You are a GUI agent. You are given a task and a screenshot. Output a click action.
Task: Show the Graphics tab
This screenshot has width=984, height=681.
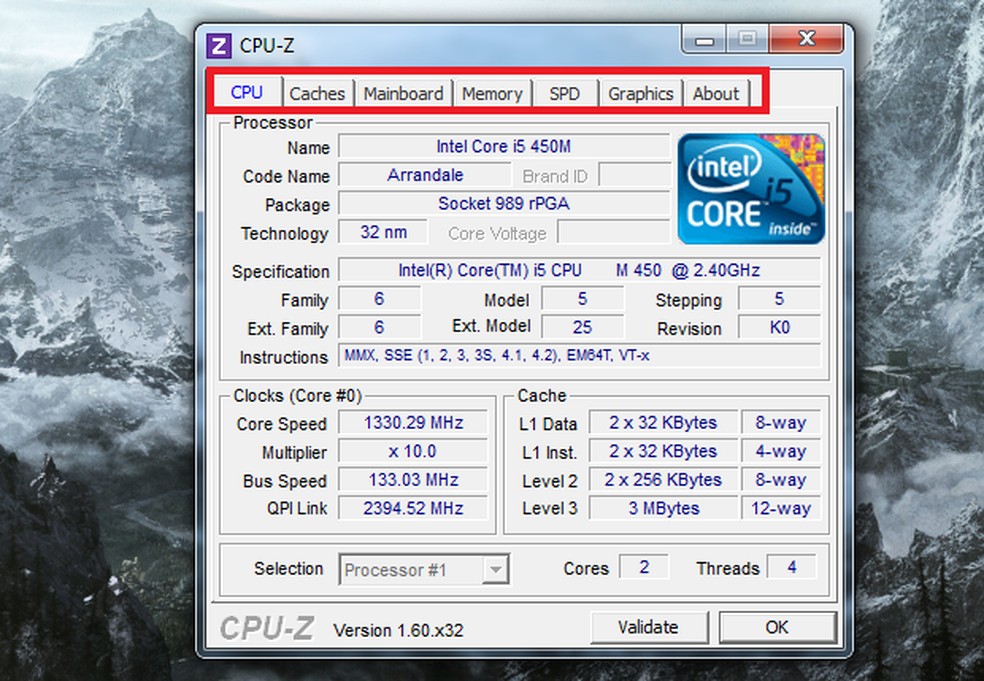641,94
